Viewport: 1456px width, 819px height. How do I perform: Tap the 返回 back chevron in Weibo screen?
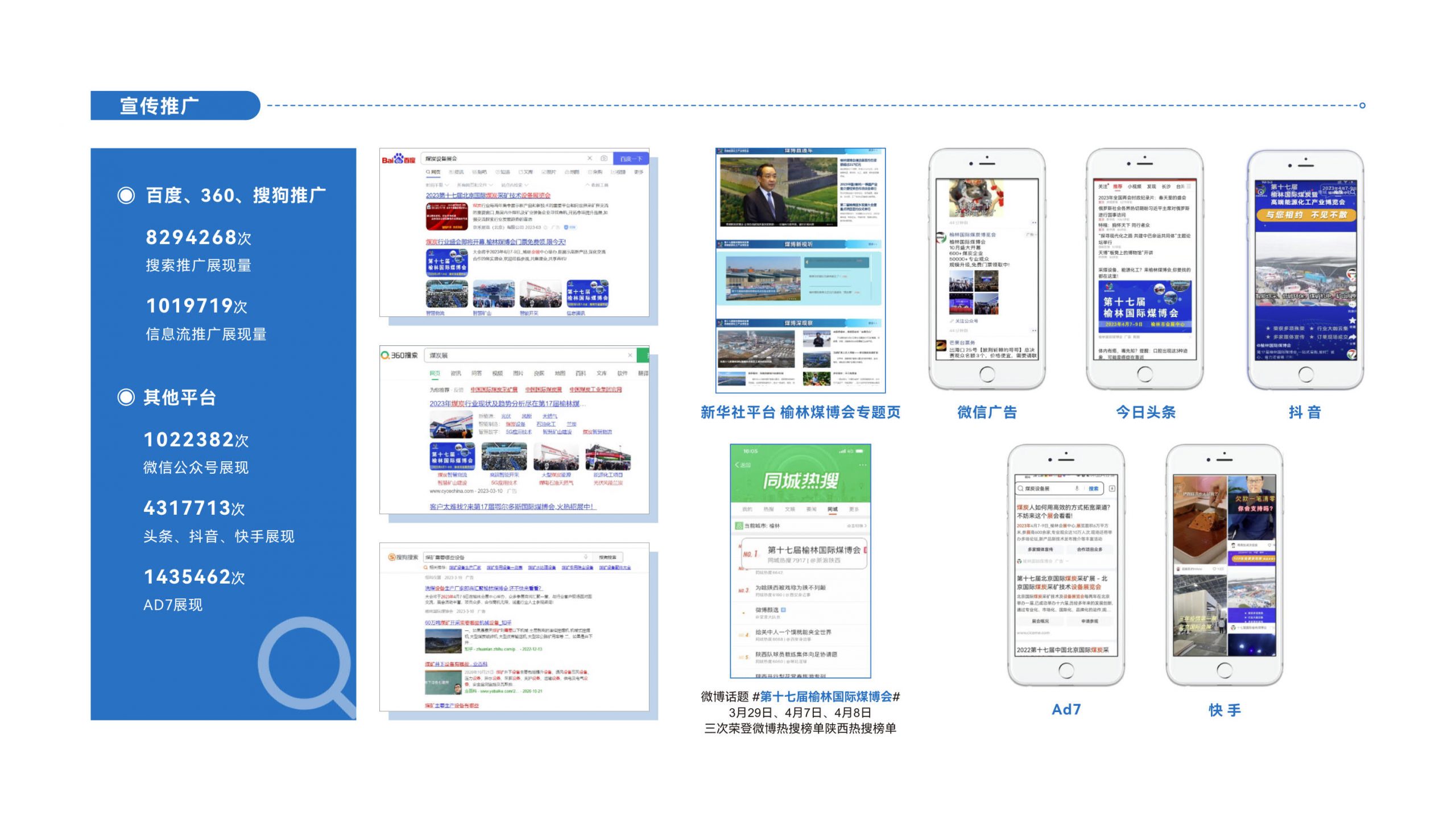point(738,465)
